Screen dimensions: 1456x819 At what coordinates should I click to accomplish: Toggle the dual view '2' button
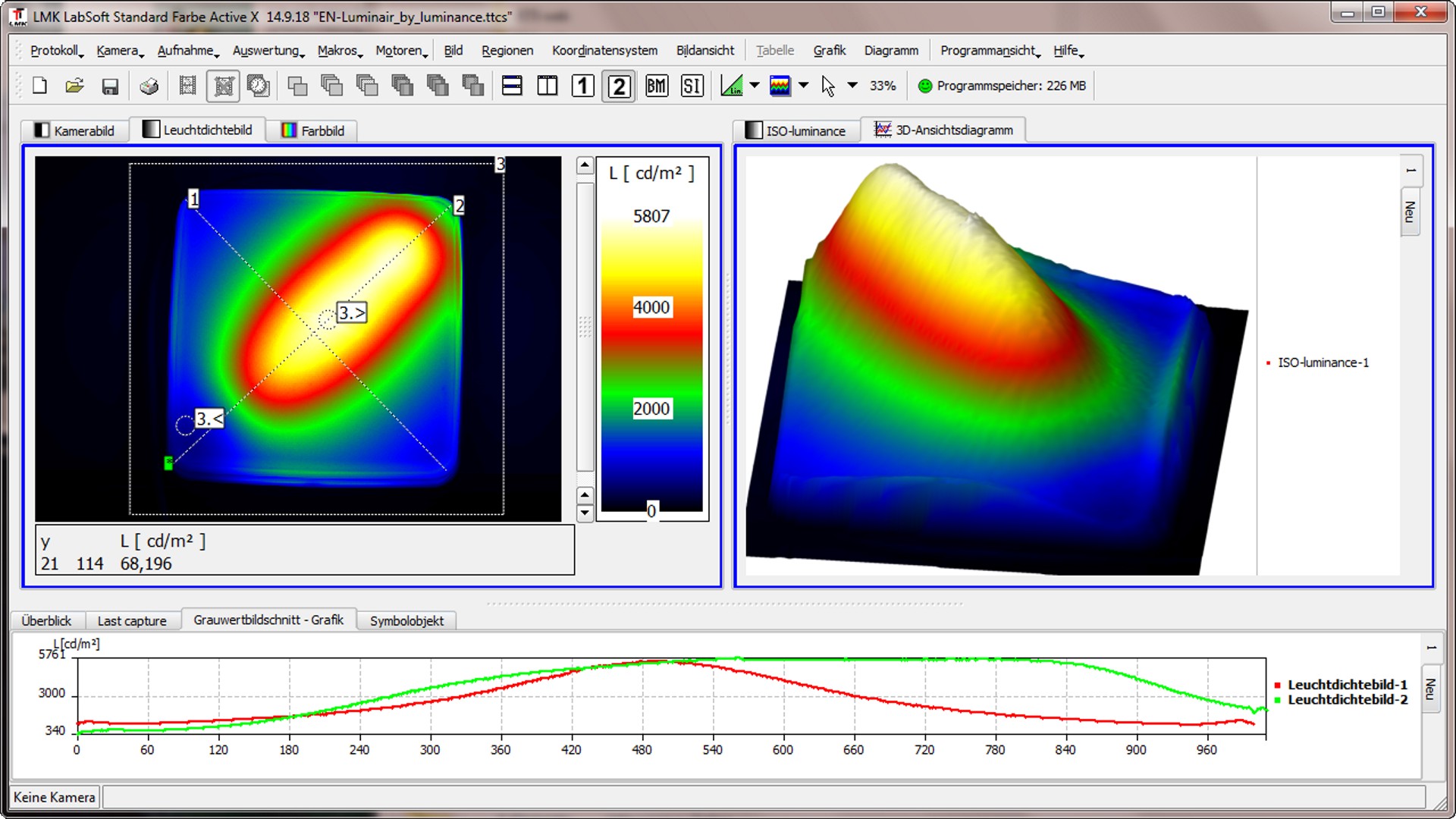click(619, 86)
